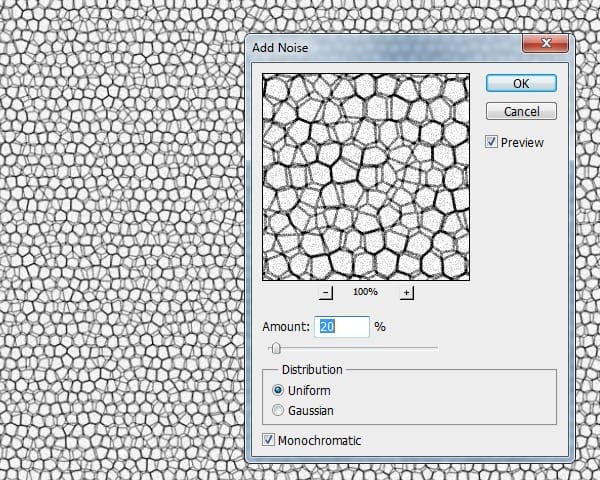The height and width of the screenshot is (480, 600).
Task: Zoom out the preview with the minus button
Action: (x=326, y=292)
